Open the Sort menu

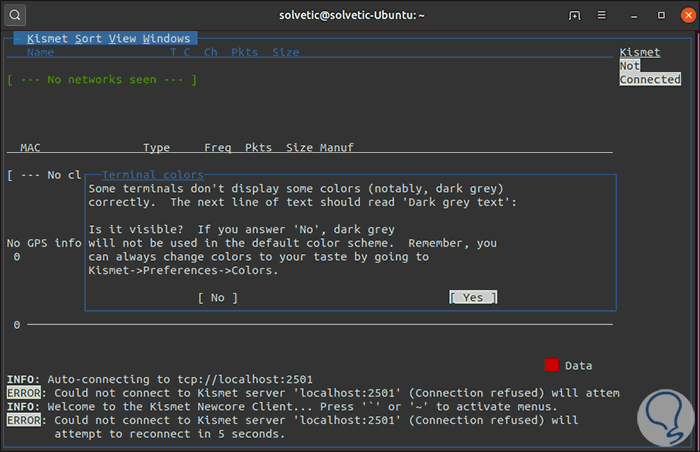88,39
